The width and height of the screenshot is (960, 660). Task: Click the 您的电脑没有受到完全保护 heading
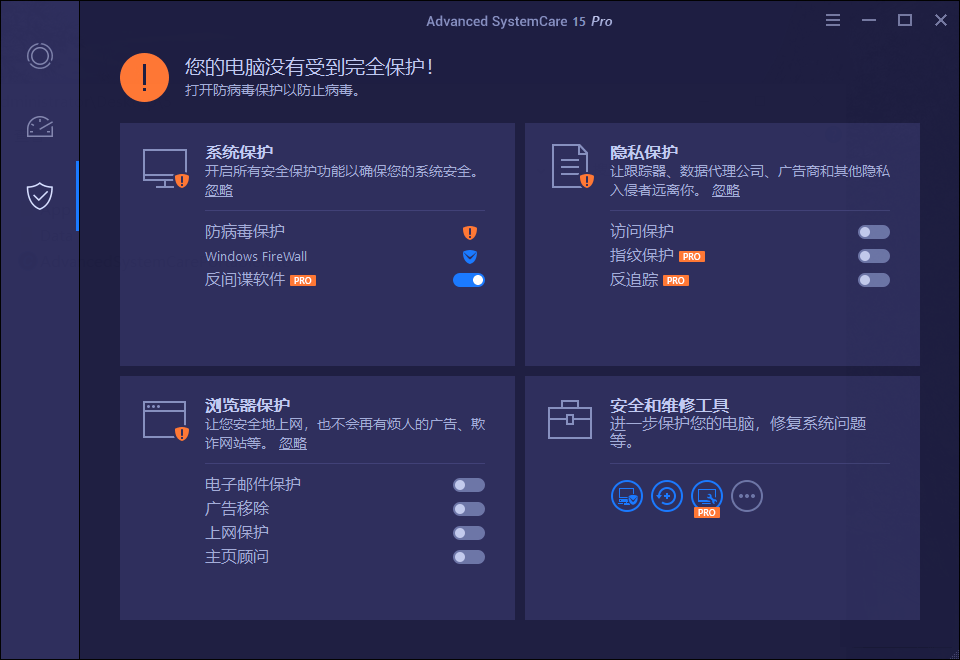click(x=309, y=67)
